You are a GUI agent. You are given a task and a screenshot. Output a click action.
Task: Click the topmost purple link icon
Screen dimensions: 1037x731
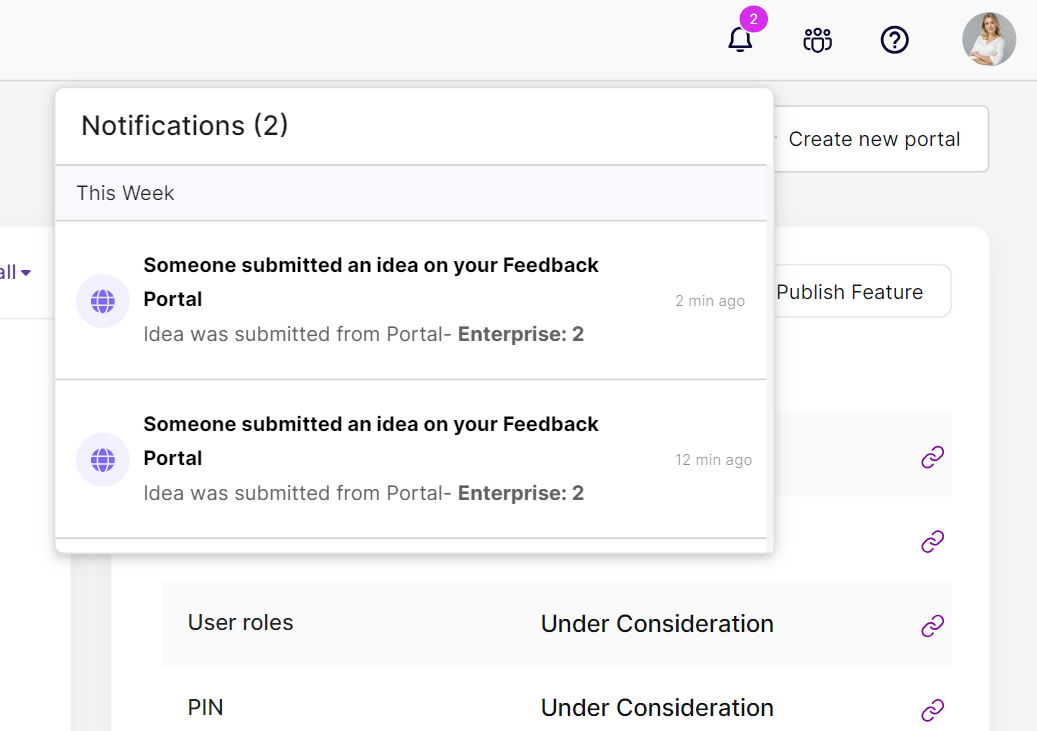click(x=932, y=457)
